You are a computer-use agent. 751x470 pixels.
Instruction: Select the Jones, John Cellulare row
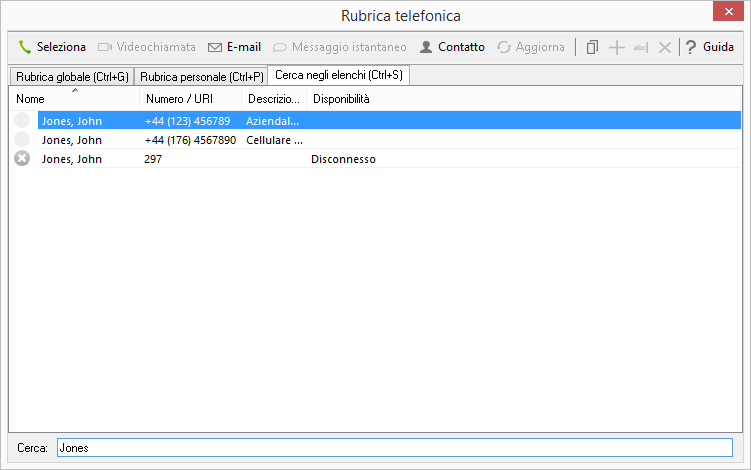72,140
